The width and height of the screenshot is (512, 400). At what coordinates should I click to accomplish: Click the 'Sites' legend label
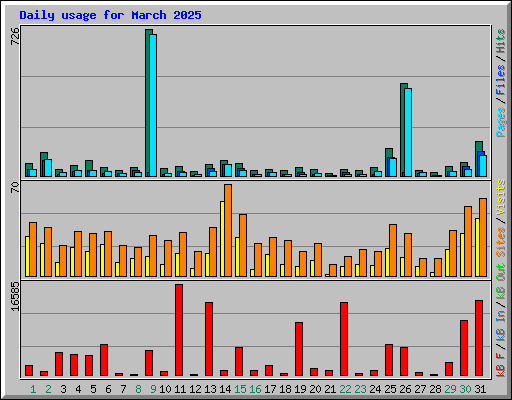point(501,242)
